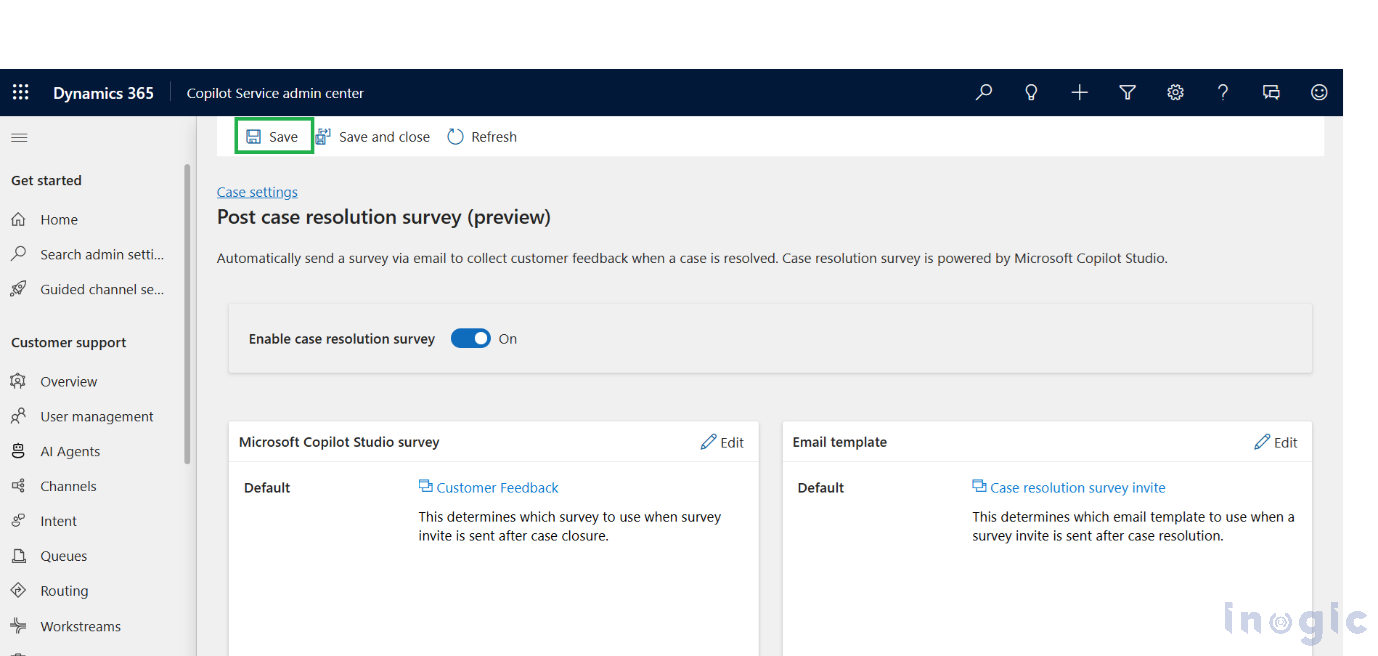Edit the Microsoft Copilot Studio survey
The height and width of the screenshot is (656, 1378).
(x=722, y=442)
